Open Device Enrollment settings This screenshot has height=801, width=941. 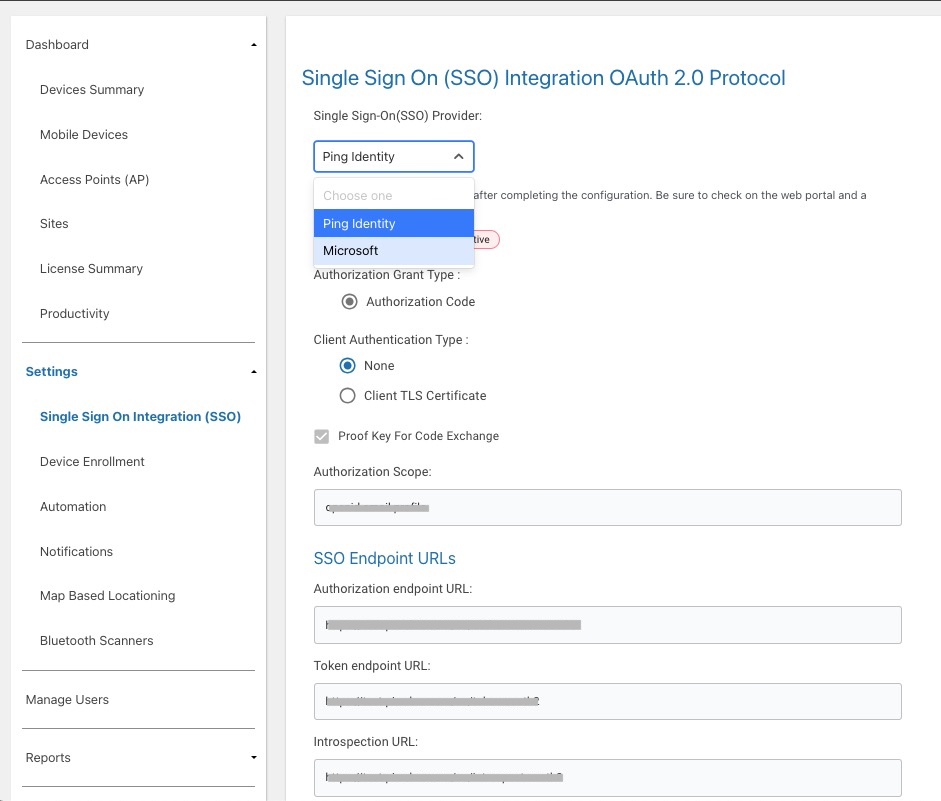[92, 462]
